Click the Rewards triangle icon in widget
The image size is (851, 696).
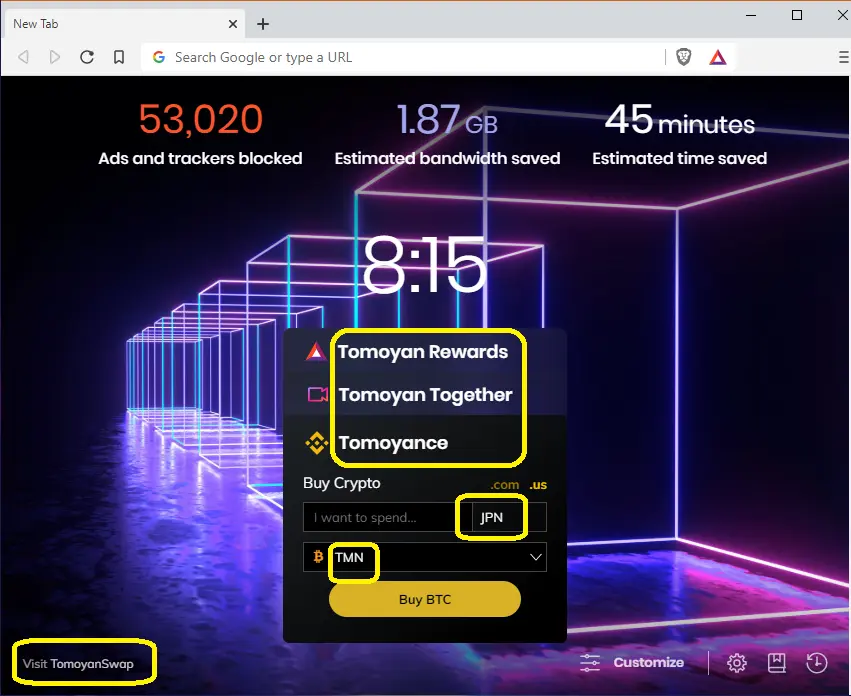point(316,352)
